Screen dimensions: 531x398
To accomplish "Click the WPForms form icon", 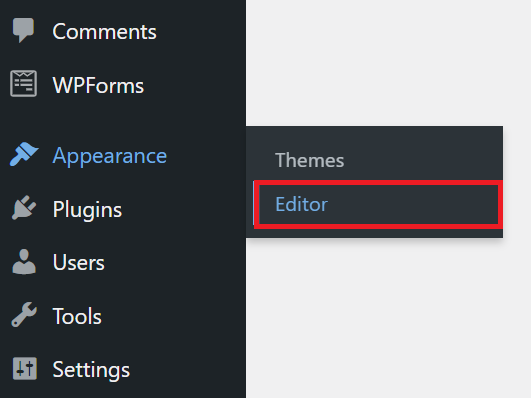I will tap(23, 83).
